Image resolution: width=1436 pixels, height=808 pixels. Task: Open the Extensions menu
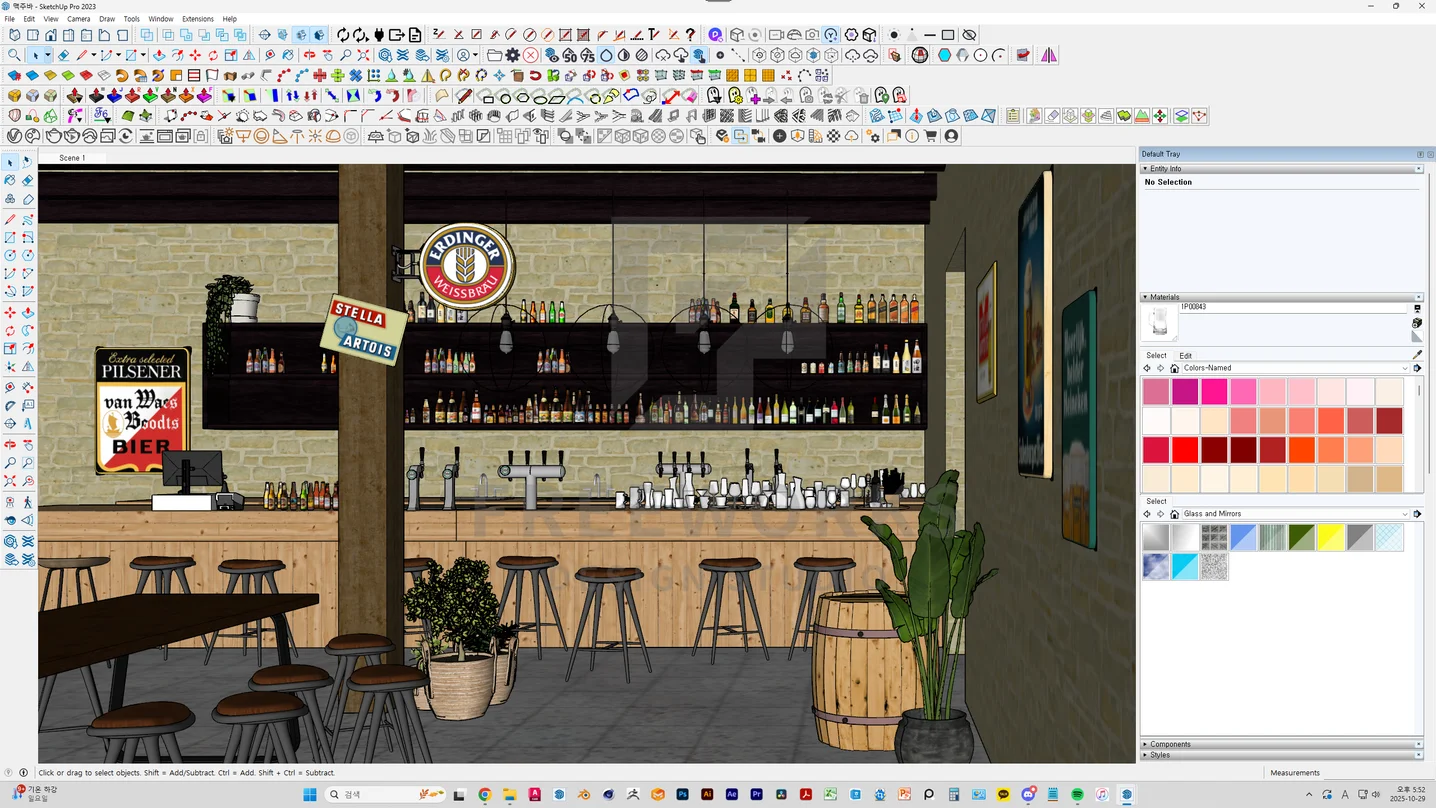pos(197,19)
